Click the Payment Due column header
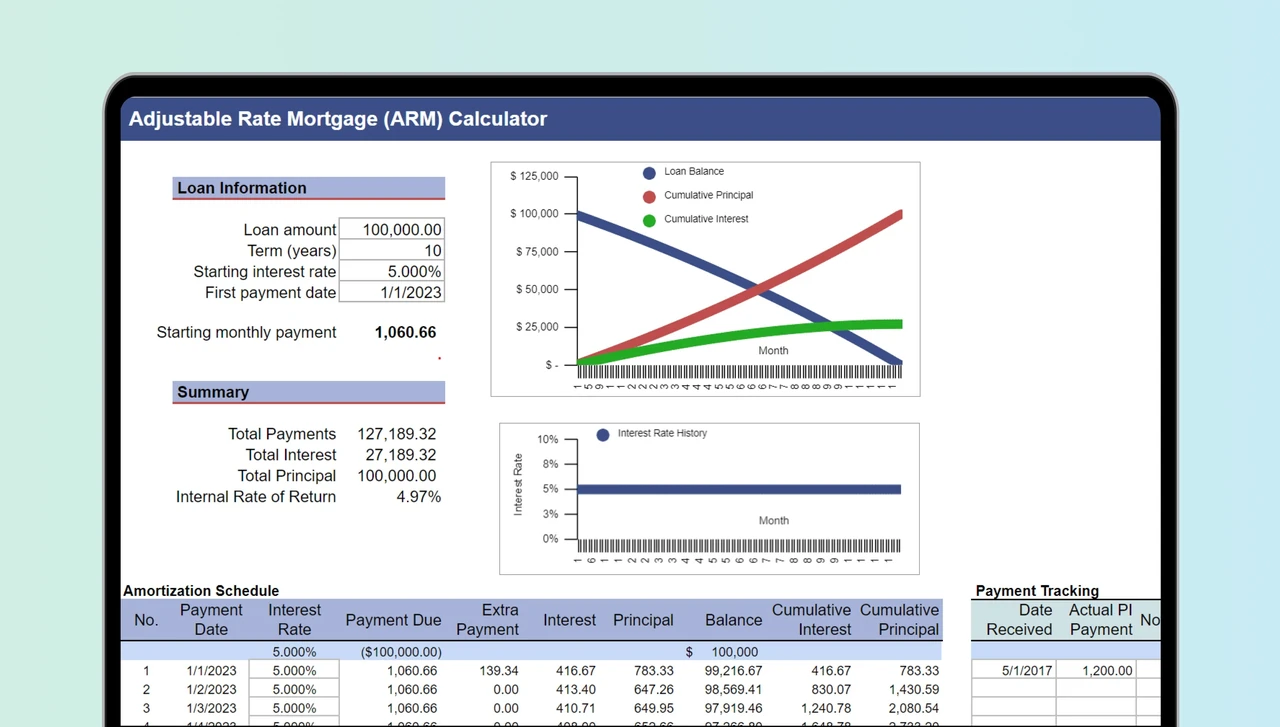This screenshot has height=727, width=1280. (393, 620)
